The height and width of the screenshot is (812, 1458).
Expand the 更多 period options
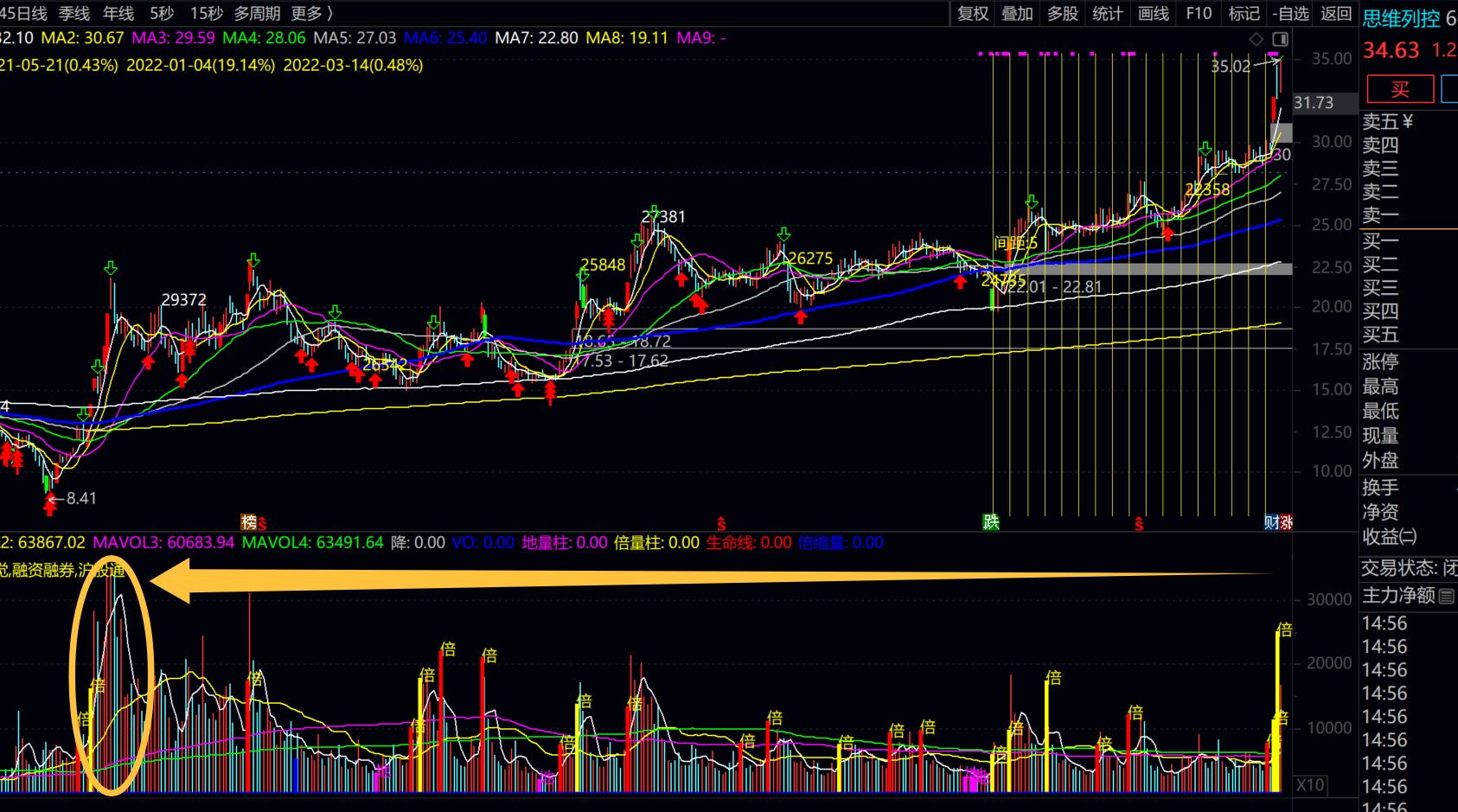[311, 13]
